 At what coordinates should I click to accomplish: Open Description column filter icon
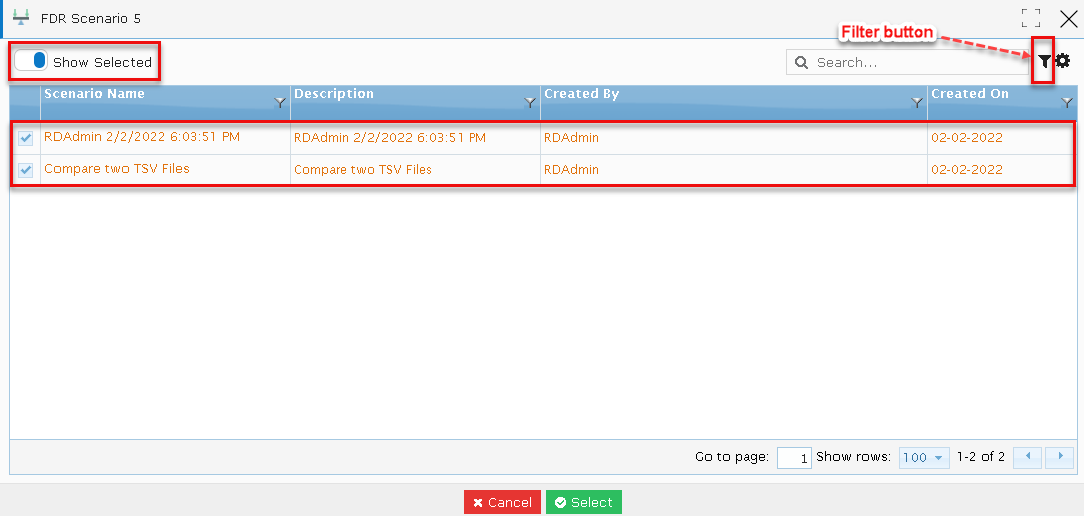pos(530,102)
